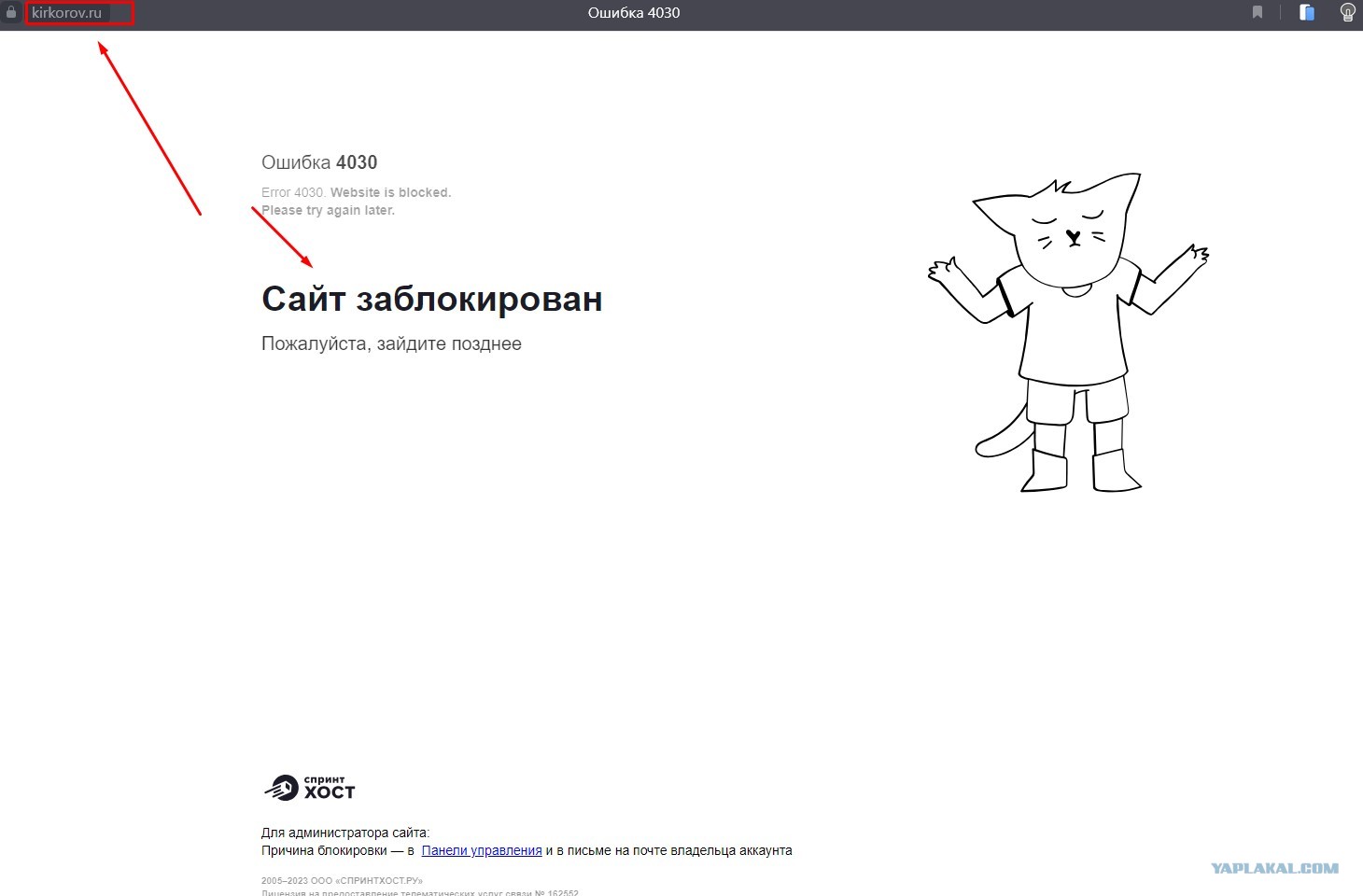Open the "Панели управления" link
Image resolution: width=1363 pixels, height=896 pixels.
[482, 850]
